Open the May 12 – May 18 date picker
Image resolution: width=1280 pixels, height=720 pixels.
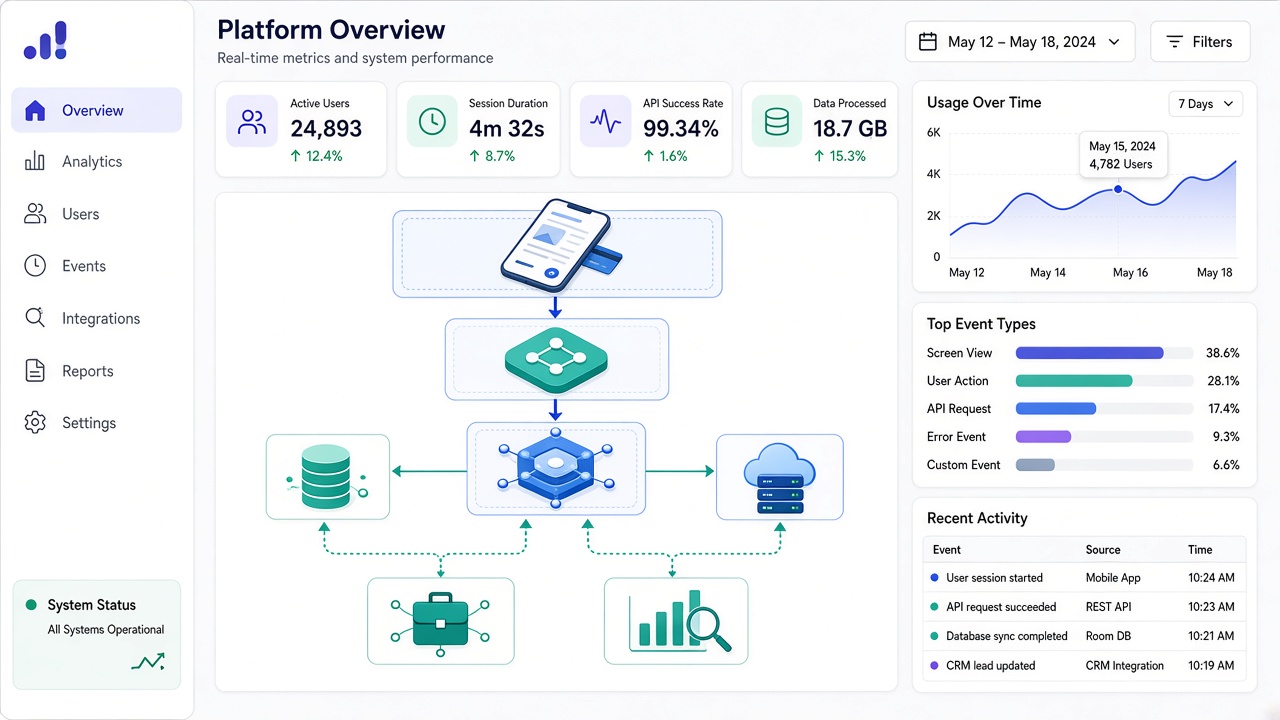coord(1020,42)
